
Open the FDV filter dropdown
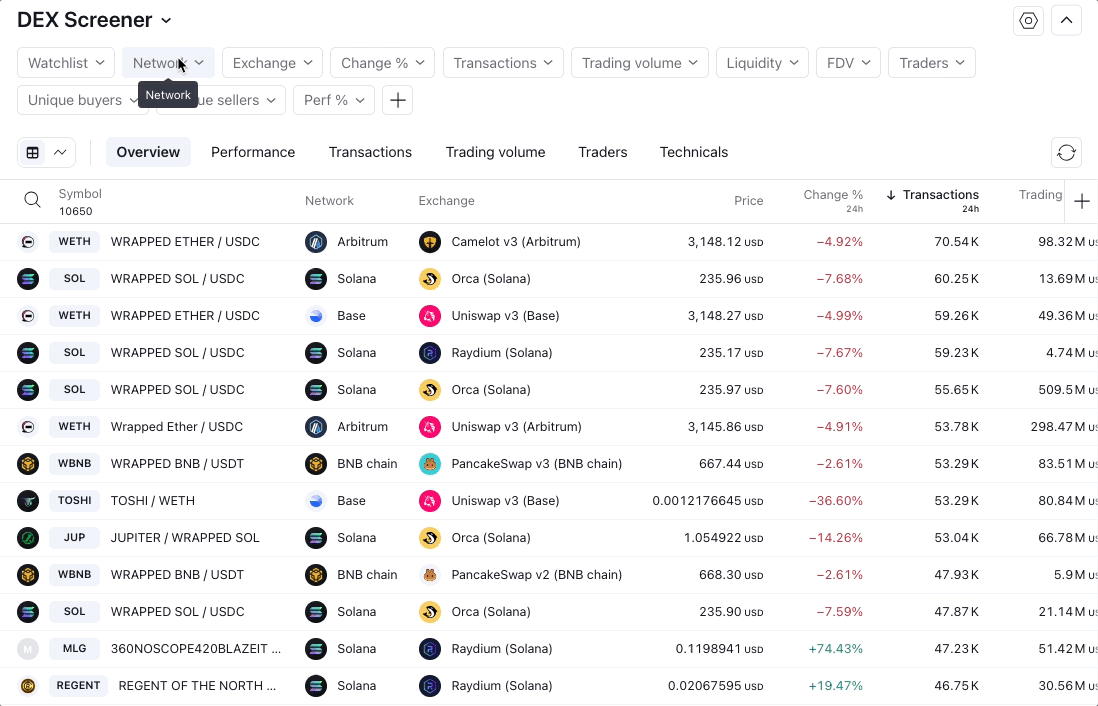(x=848, y=63)
